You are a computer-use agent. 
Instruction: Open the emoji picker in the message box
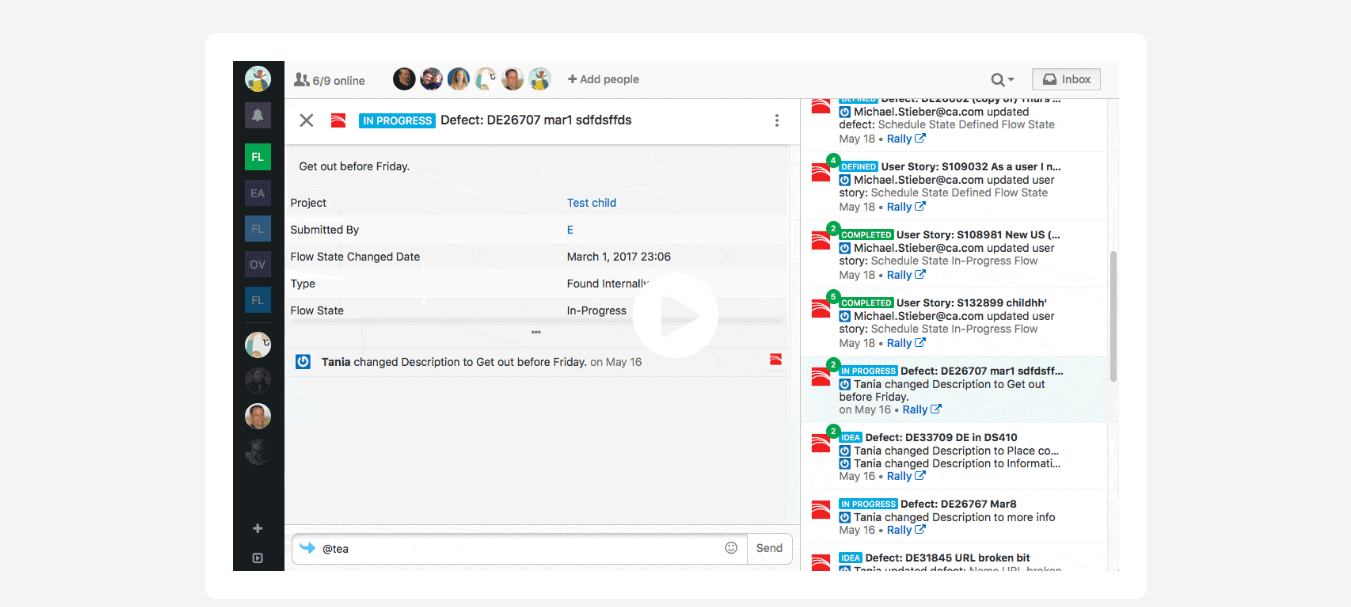click(x=731, y=548)
